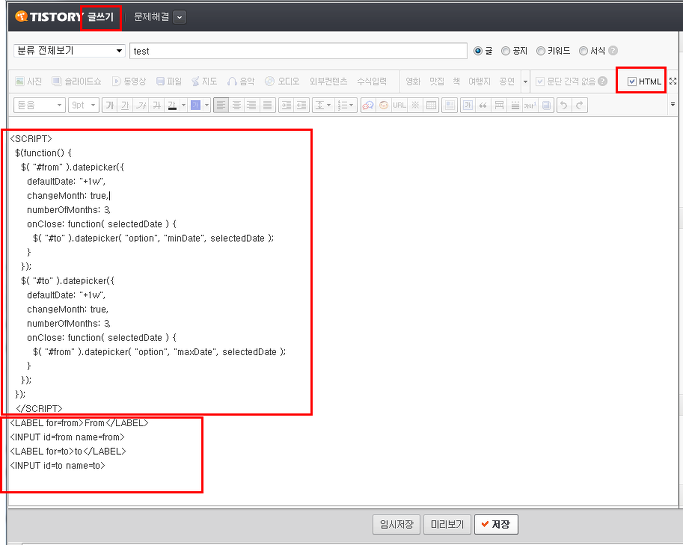683x545 pixels.
Task: Insert a blockquote
Action: tap(483, 105)
